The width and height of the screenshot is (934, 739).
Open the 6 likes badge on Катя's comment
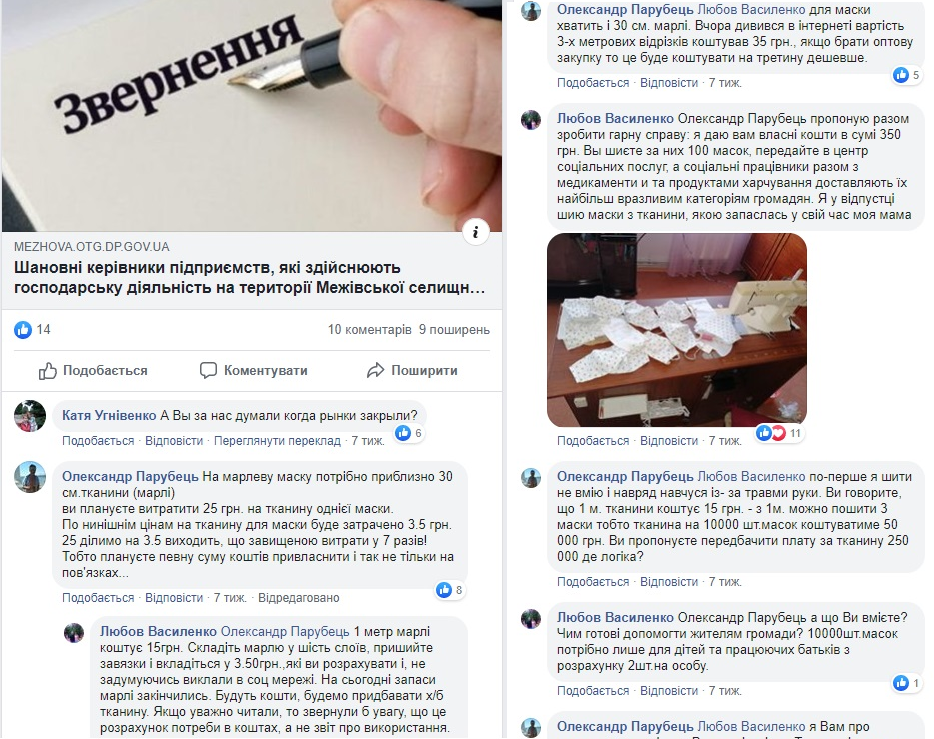409,433
